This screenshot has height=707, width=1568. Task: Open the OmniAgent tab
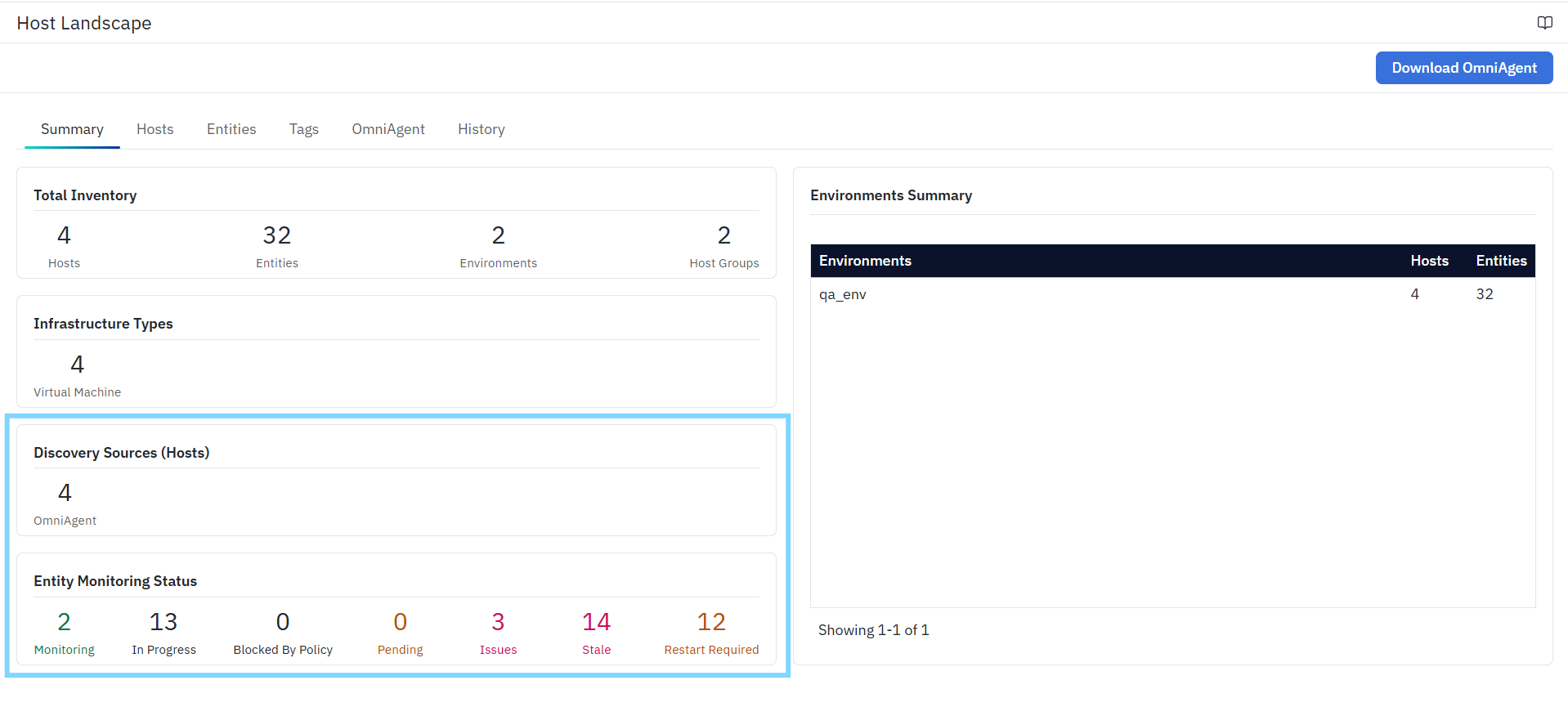coord(388,129)
